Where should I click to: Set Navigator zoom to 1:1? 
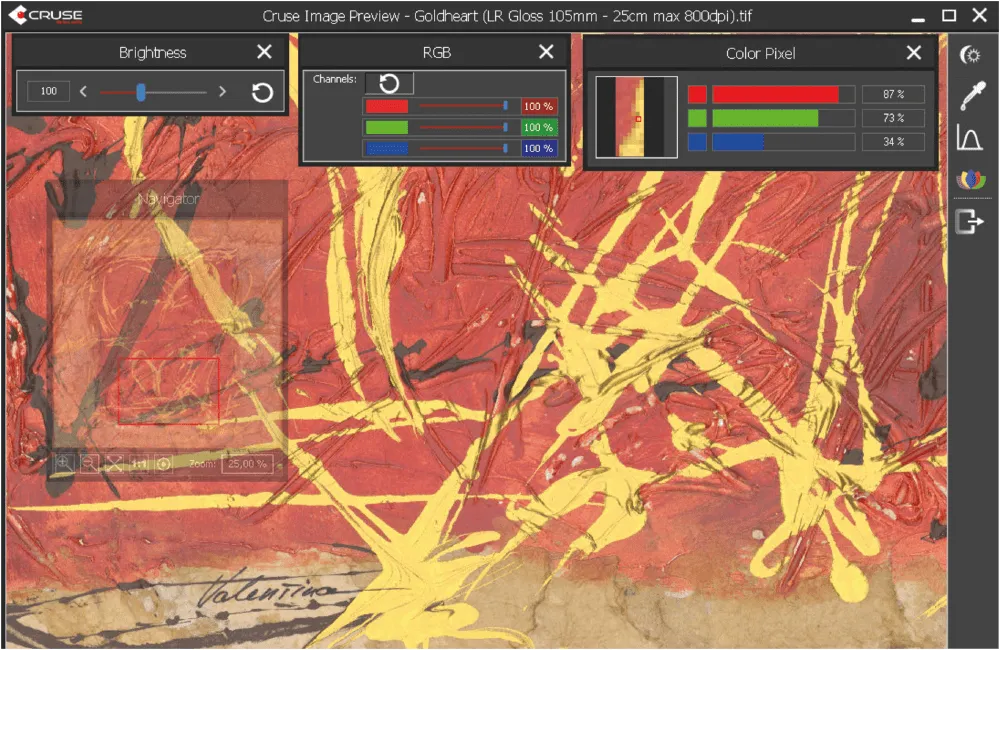(139, 463)
